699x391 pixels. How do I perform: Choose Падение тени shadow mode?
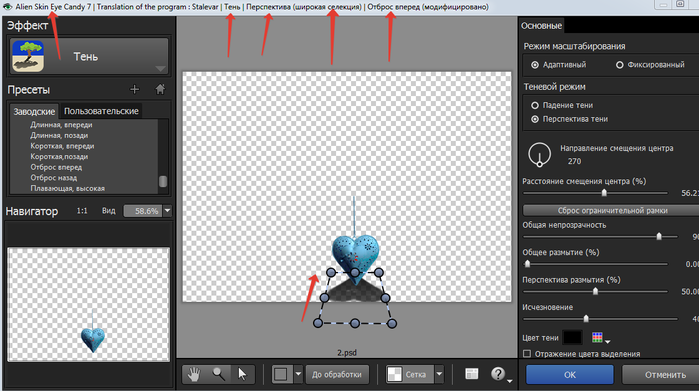click(535, 106)
